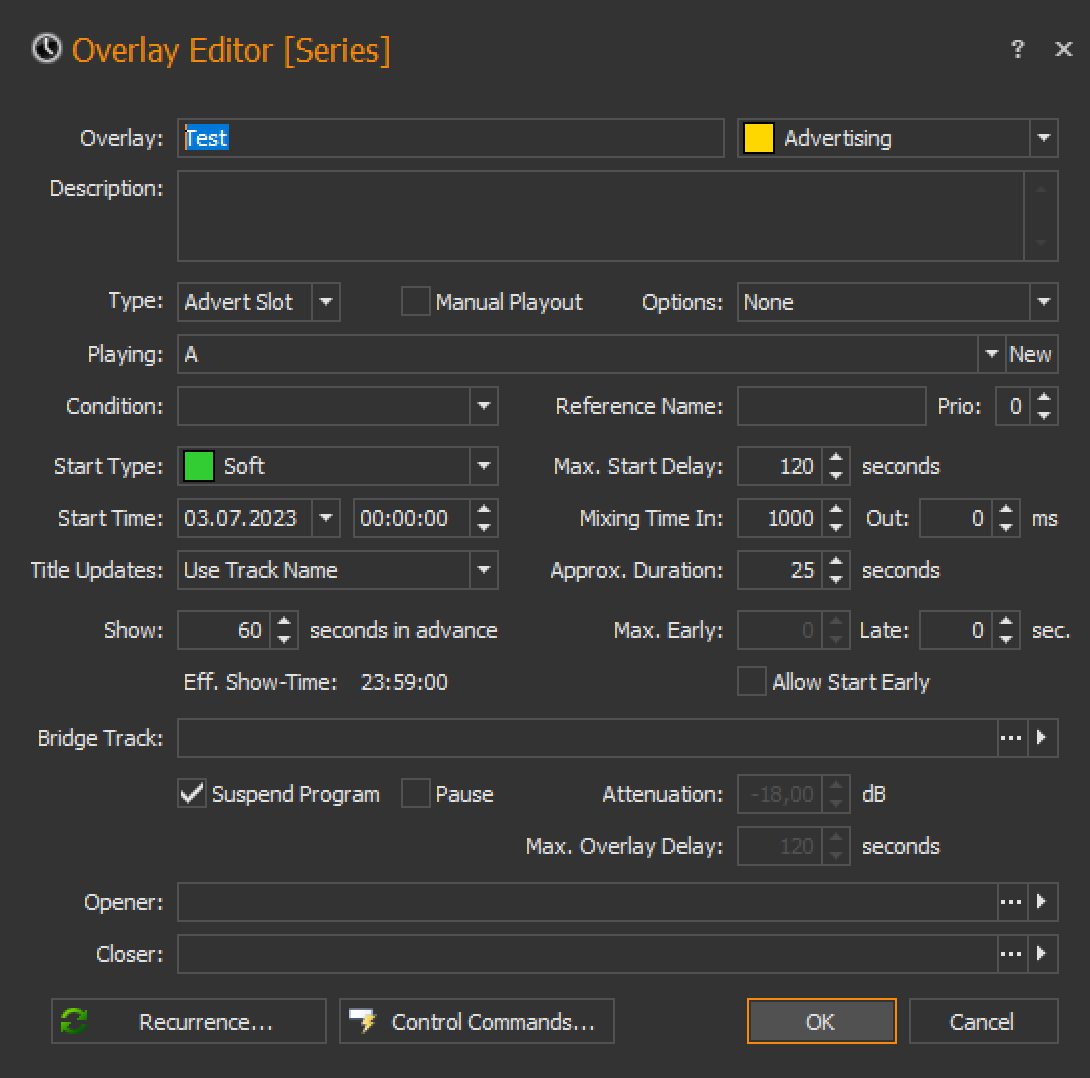
Task: Preview the Closer track with play arrow
Action: pos(1042,954)
